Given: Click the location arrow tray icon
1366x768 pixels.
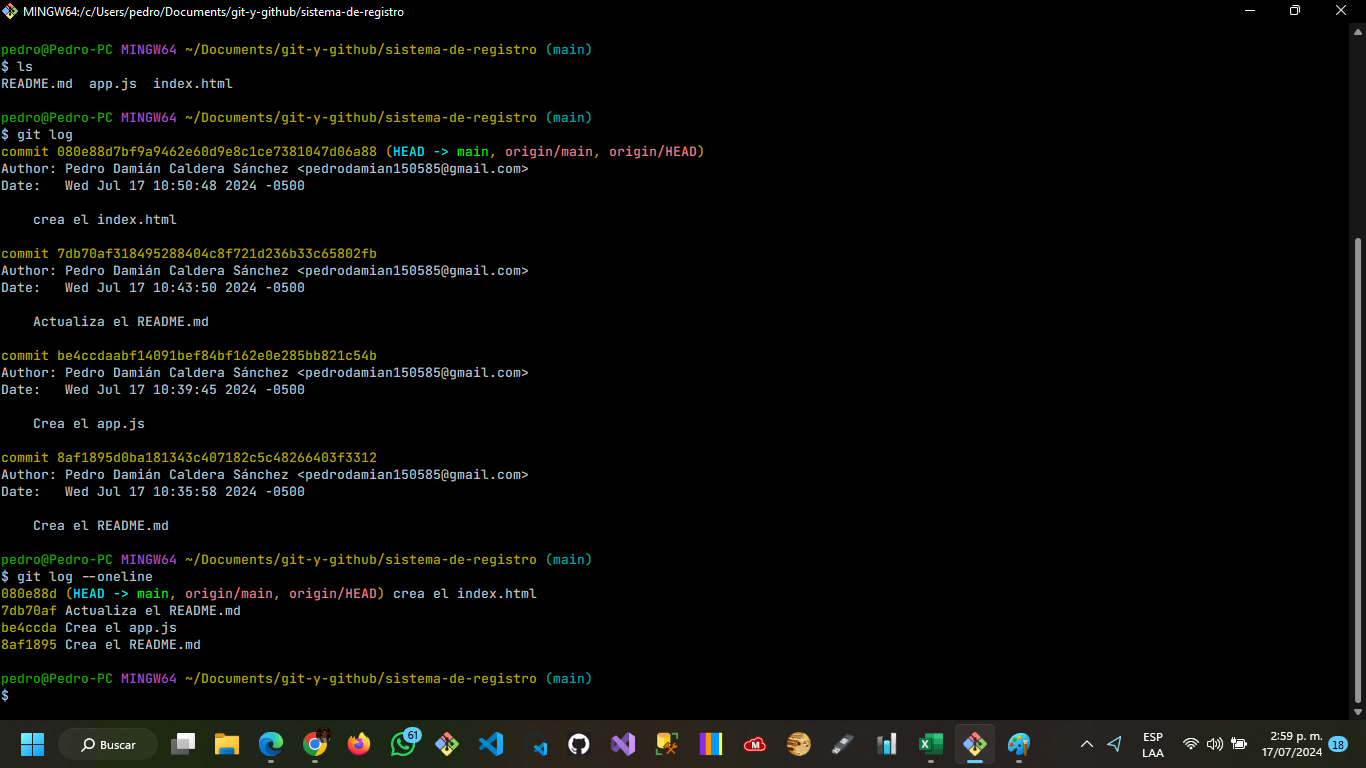Looking at the screenshot, I should point(1115,744).
